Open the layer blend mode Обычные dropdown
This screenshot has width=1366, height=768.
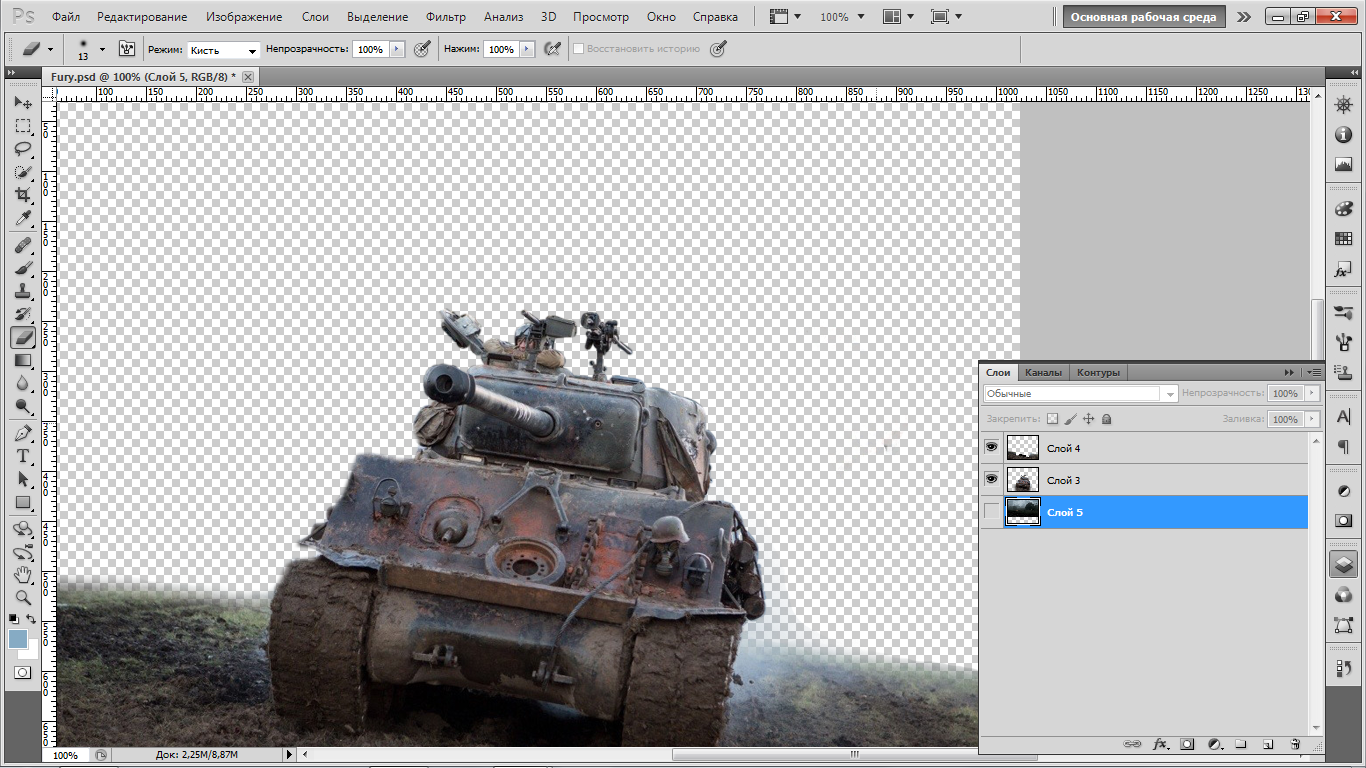point(1081,394)
